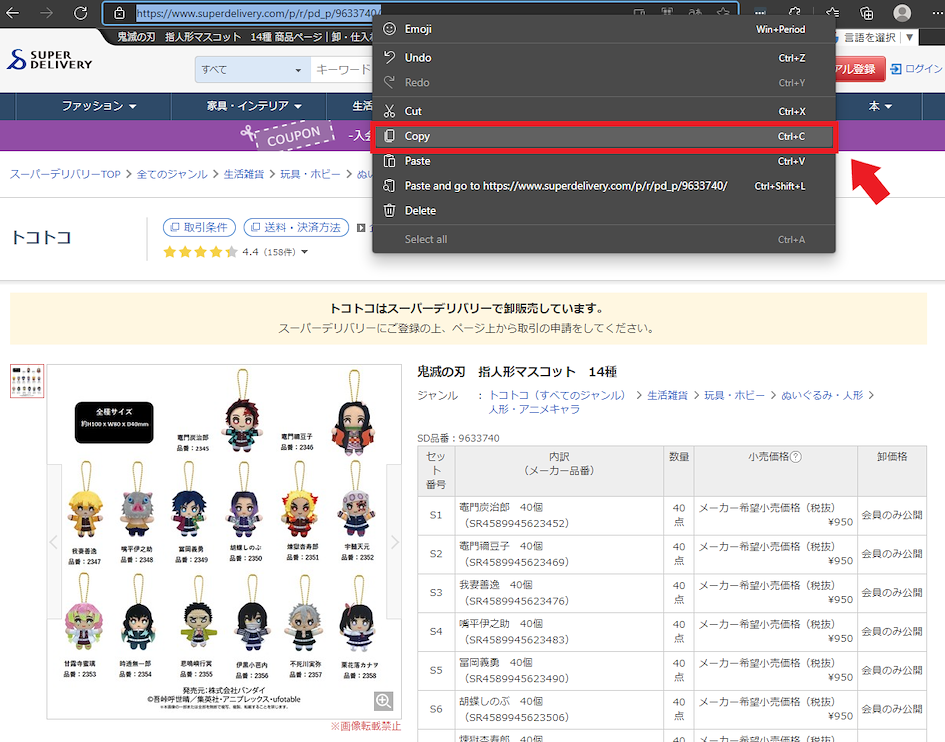This screenshot has width=945, height=742.
Task: Open the 取引条件 button
Action: click(x=199, y=227)
